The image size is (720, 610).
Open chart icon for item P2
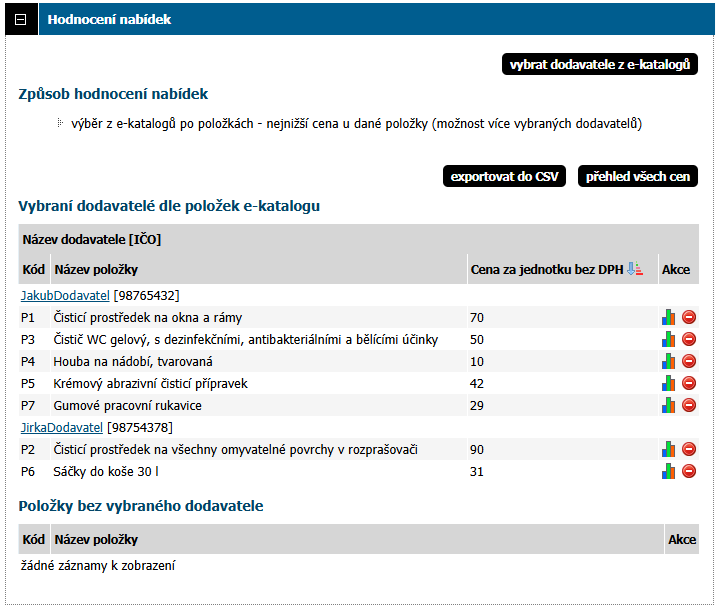pyautogui.click(x=669, y=450)
